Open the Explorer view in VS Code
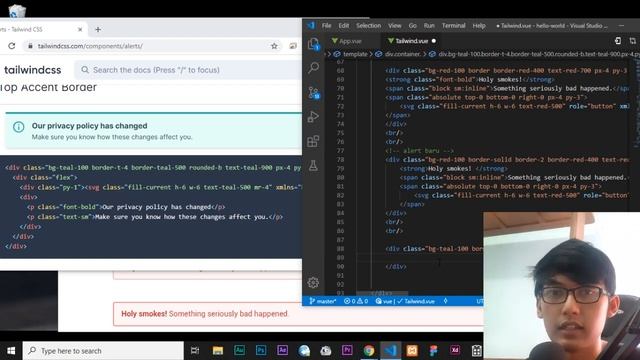640x360 pixels. [313, 44]
